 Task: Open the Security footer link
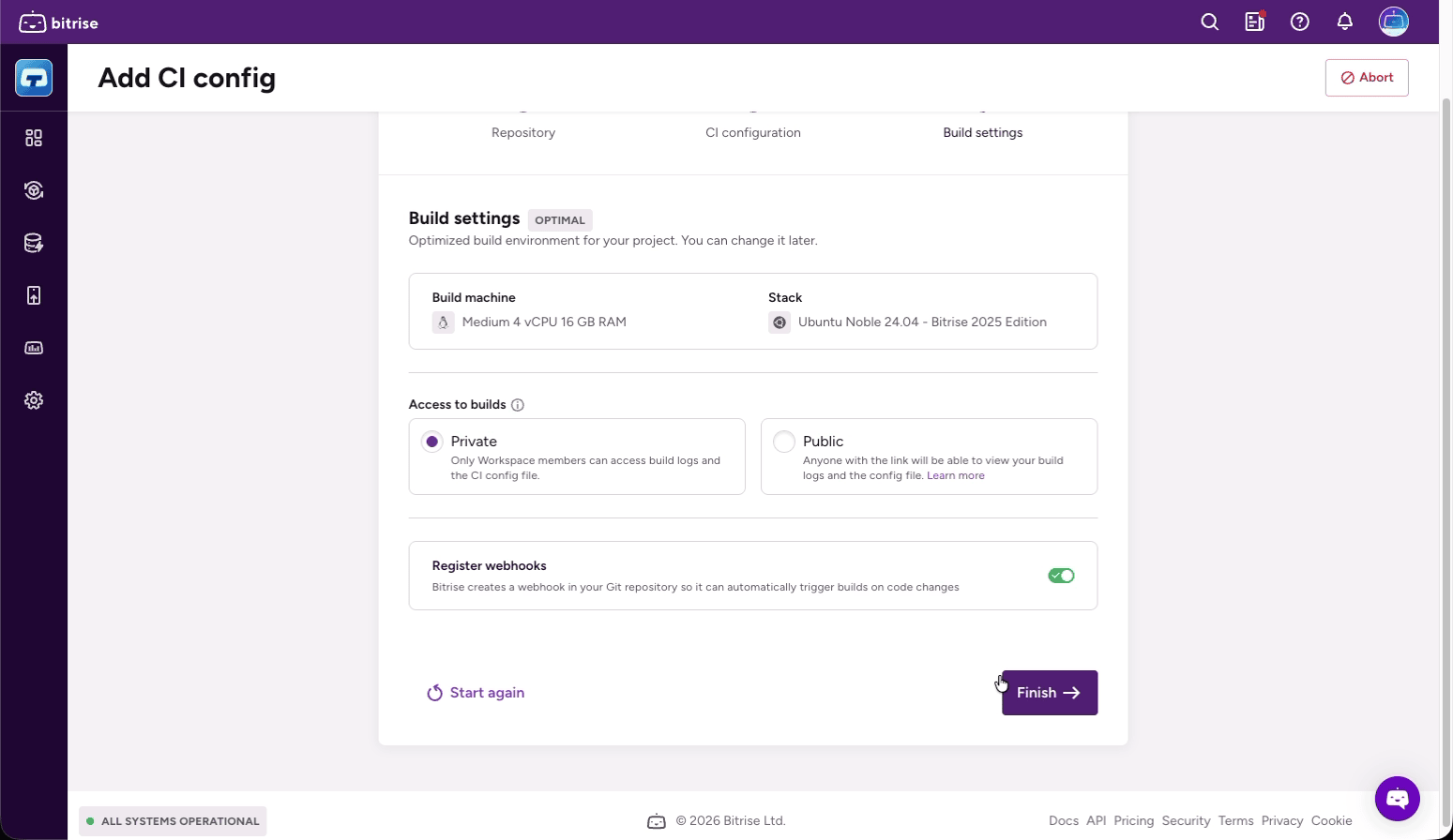pyautogui.click(x=1187, y=821)
